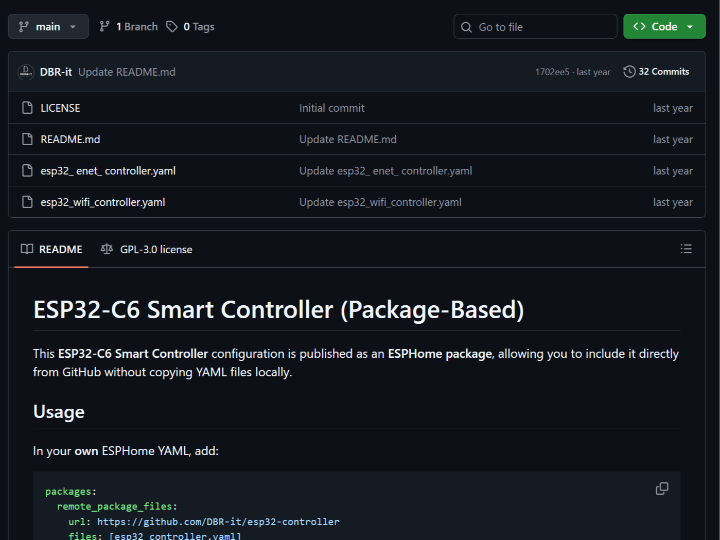
Task: Click the esp32_ enet_ controller.yaml file icon
Action: click(x=27, y=171)
